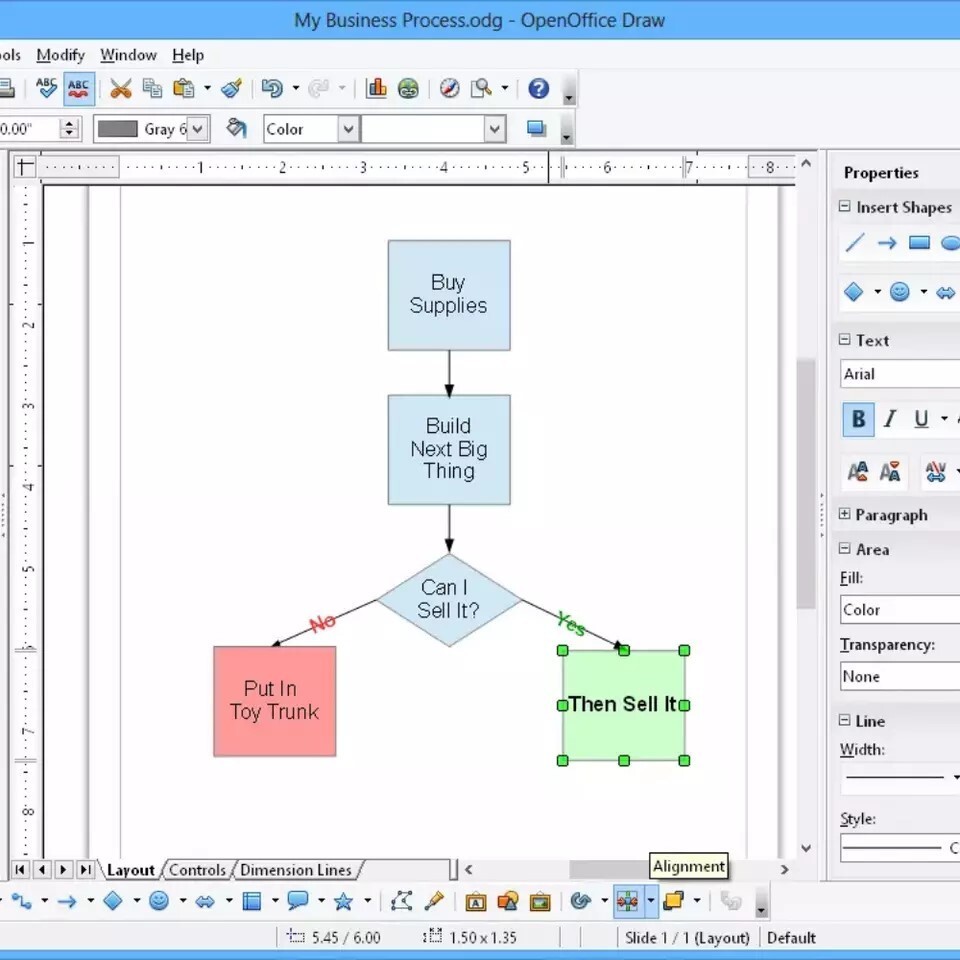Open the Navigator compass icon
This screenshot has width=960, height=960.
[449, 88]
